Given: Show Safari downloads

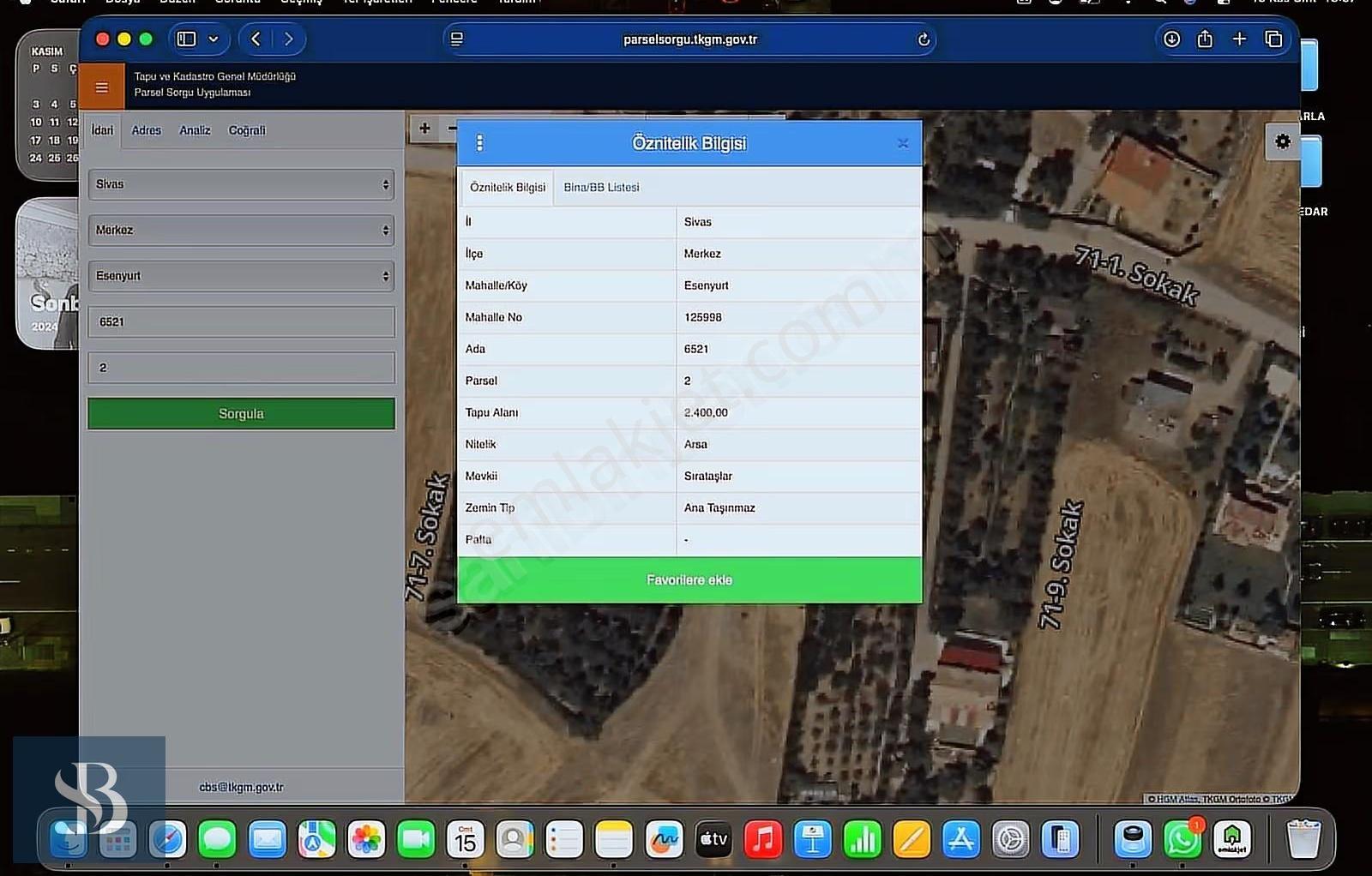Looking at the screenshot, I should tap(1171, 39).
